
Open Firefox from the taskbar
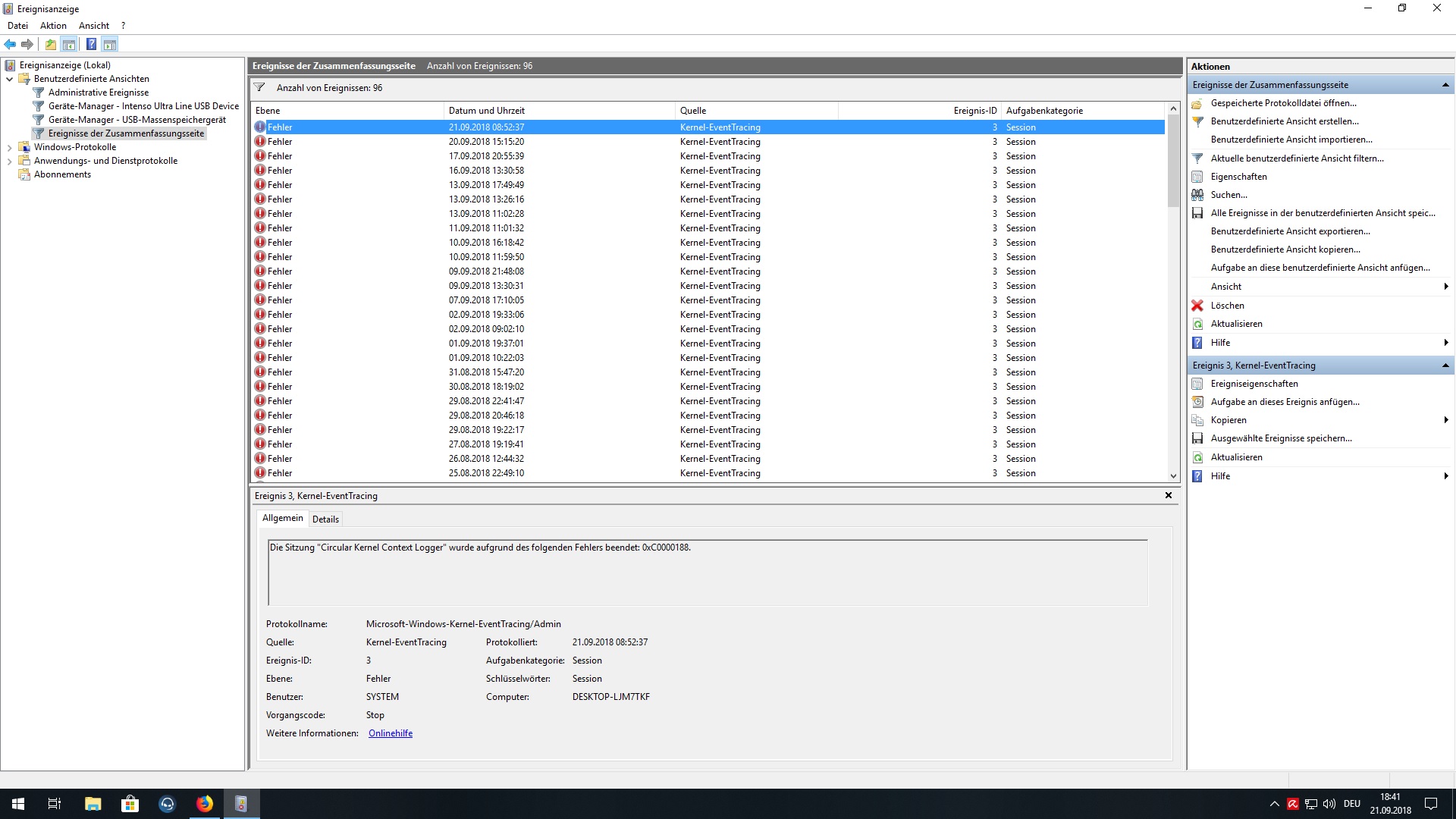tap(205, 804)
